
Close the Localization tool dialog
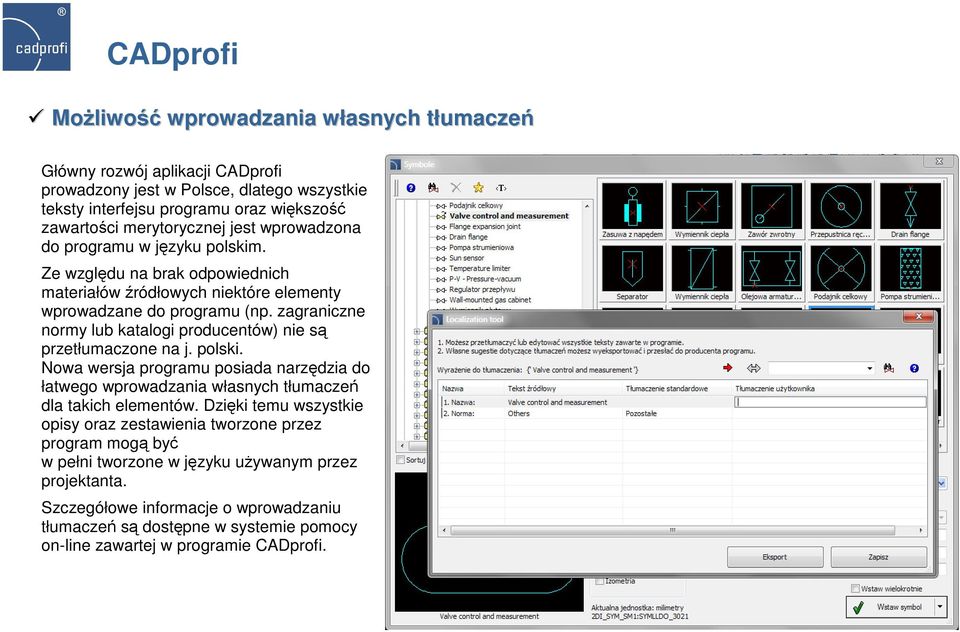coord(918,317)
